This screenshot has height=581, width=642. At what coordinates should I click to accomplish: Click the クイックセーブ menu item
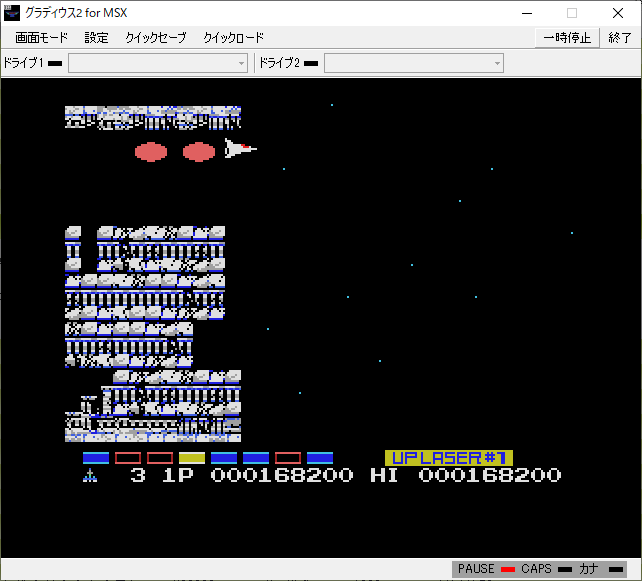(156, 38)
